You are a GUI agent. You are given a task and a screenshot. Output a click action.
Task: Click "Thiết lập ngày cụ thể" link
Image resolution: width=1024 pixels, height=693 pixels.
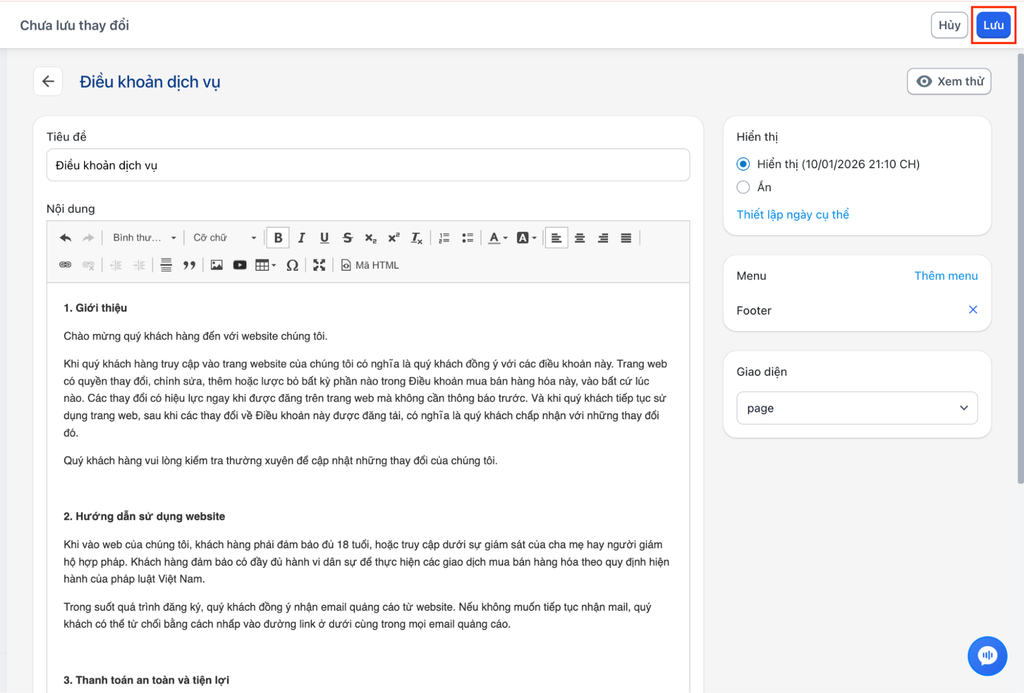click(792, 215)
